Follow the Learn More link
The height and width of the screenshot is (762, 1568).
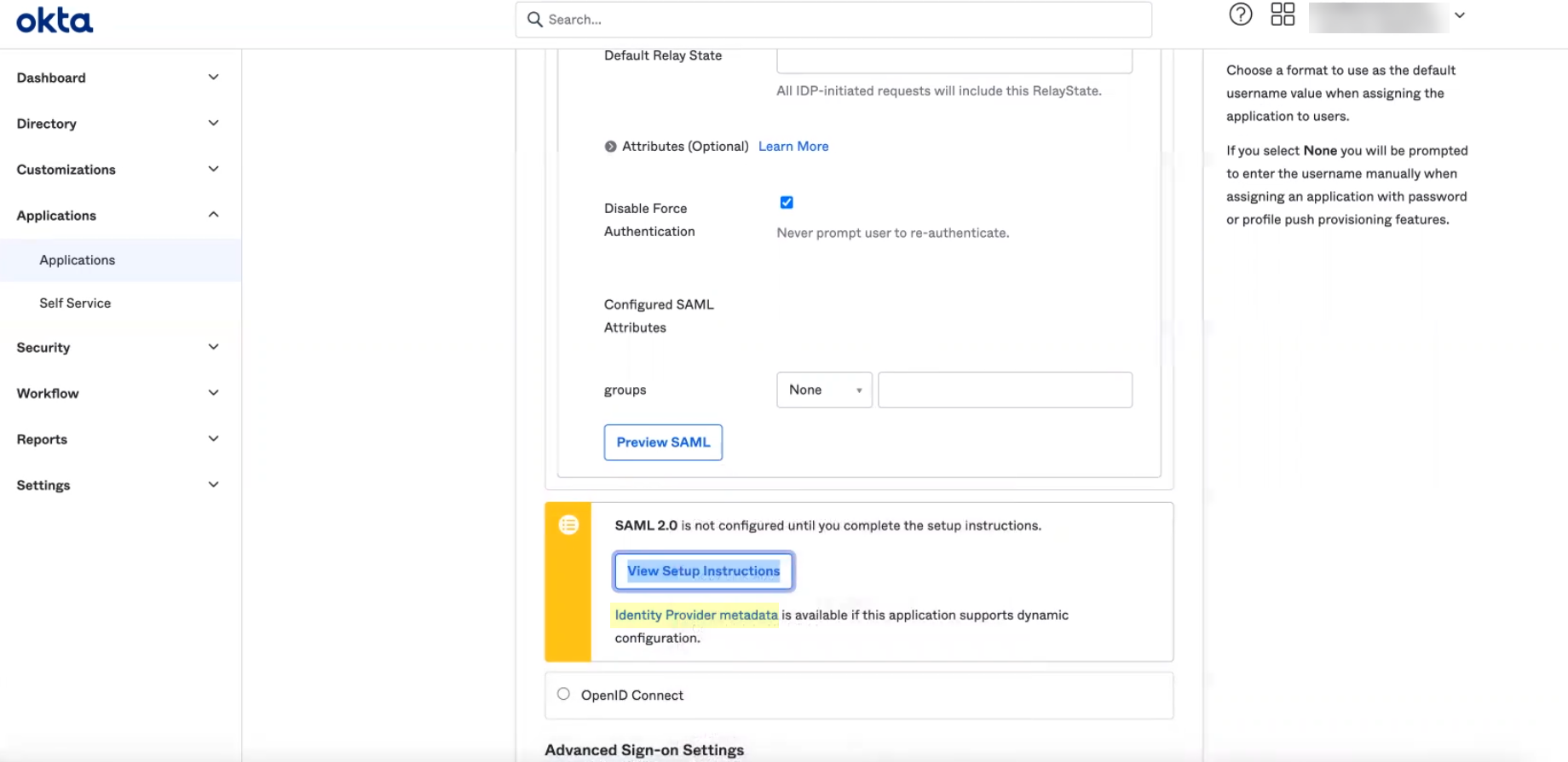pyautogui.click(x=793, y=147)
